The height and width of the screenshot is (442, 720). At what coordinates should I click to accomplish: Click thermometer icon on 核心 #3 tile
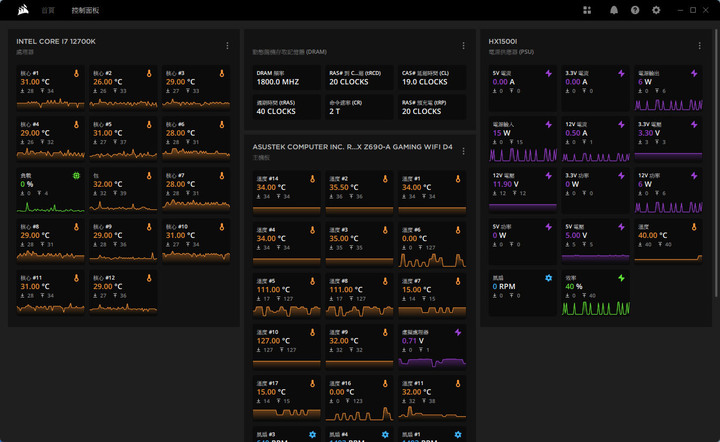221,73
